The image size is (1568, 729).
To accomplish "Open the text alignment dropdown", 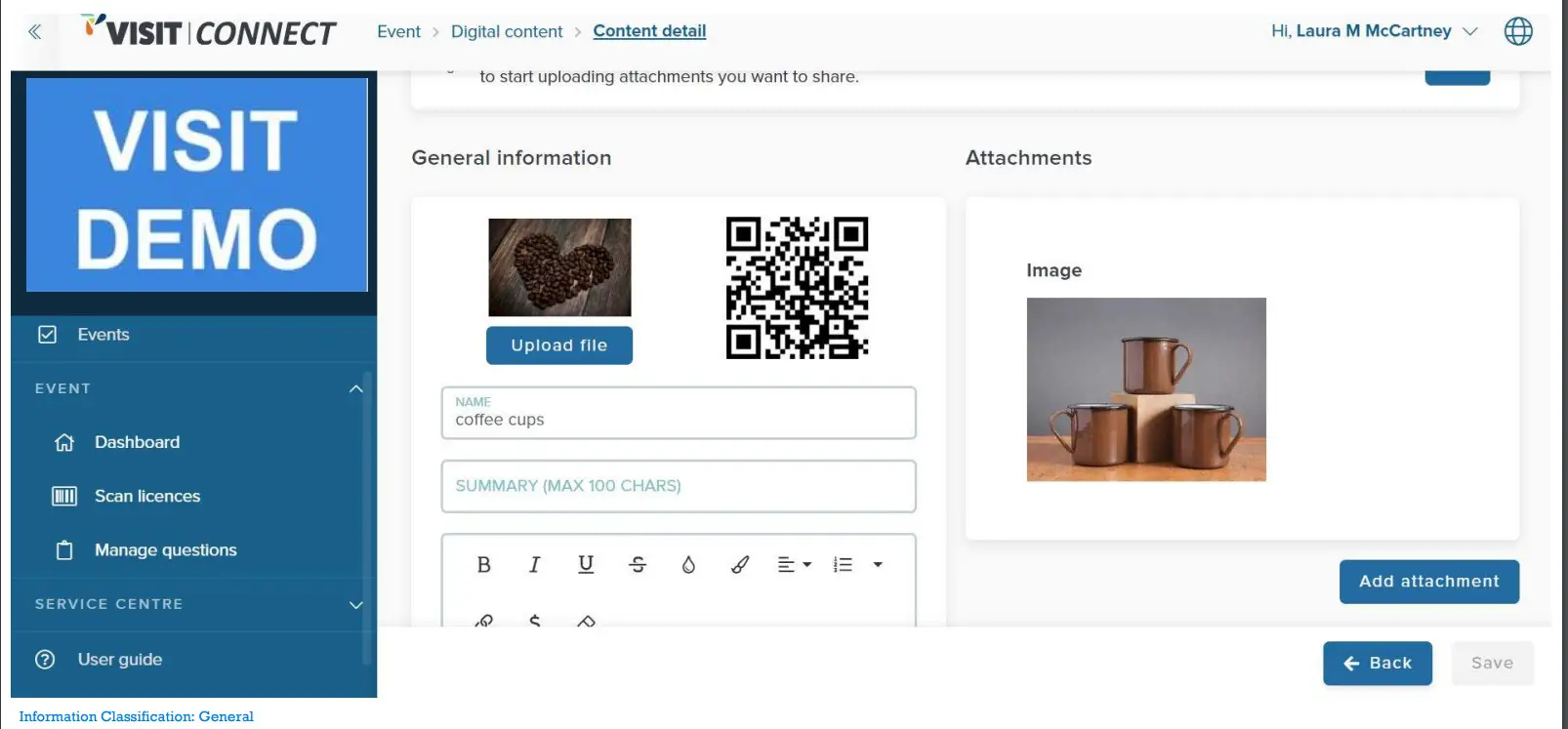I will pyautogui.click(x=794, y=565).
